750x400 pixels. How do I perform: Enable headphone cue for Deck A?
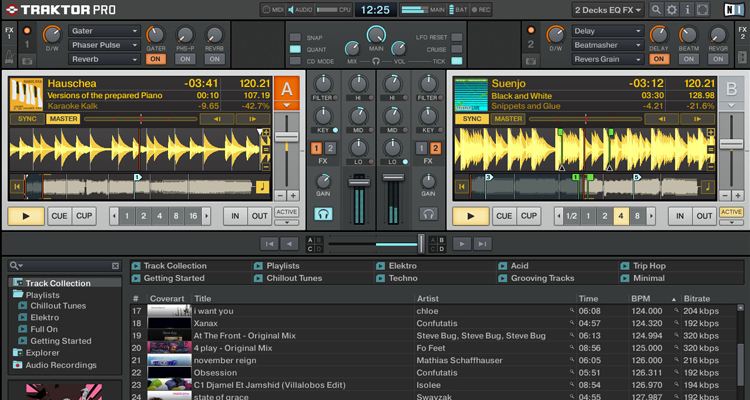coord(323,213)
